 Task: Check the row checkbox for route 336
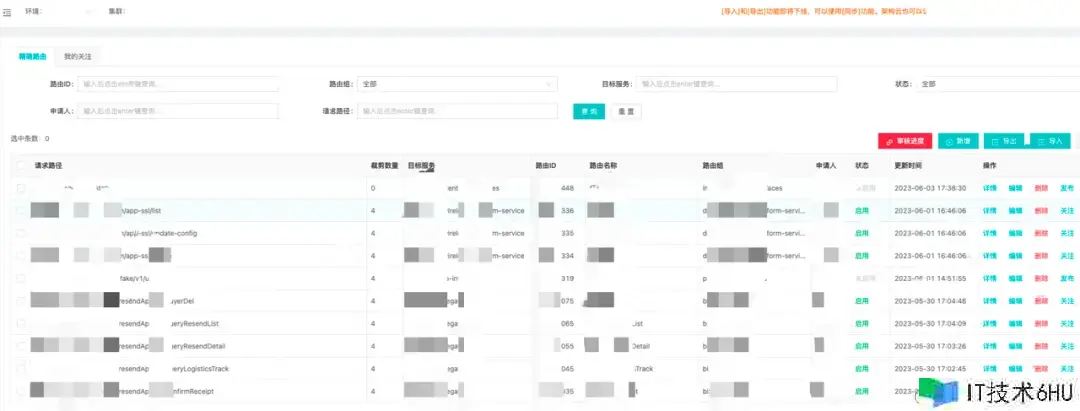(21, 211)
